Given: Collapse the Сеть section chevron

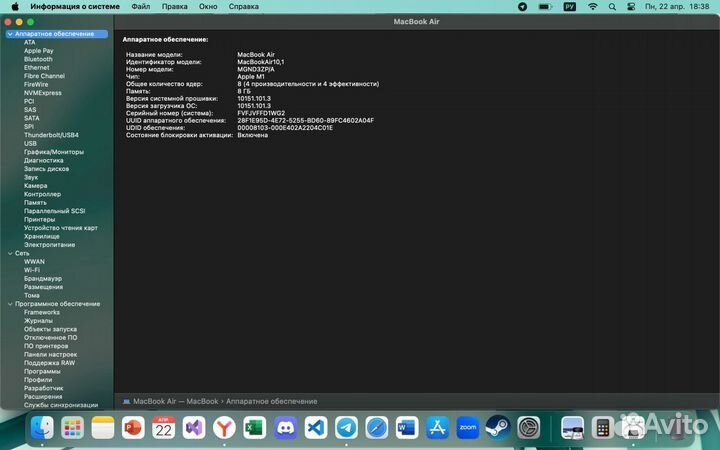Looking at the screenshot, I should point(10,253).
